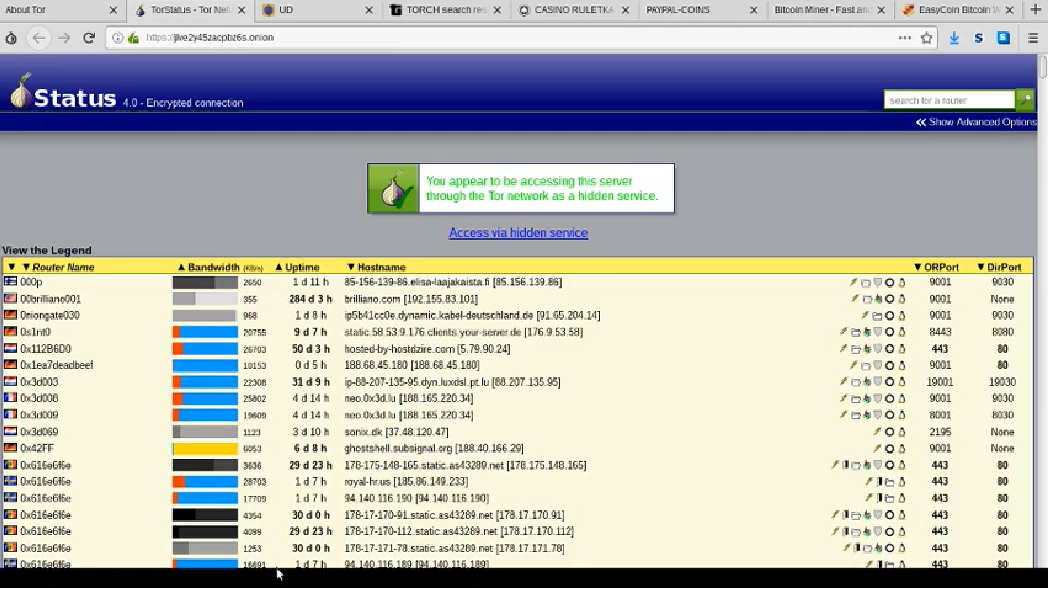Go forward with the forward arrow
1051x590 pixels.
point(64,38)
